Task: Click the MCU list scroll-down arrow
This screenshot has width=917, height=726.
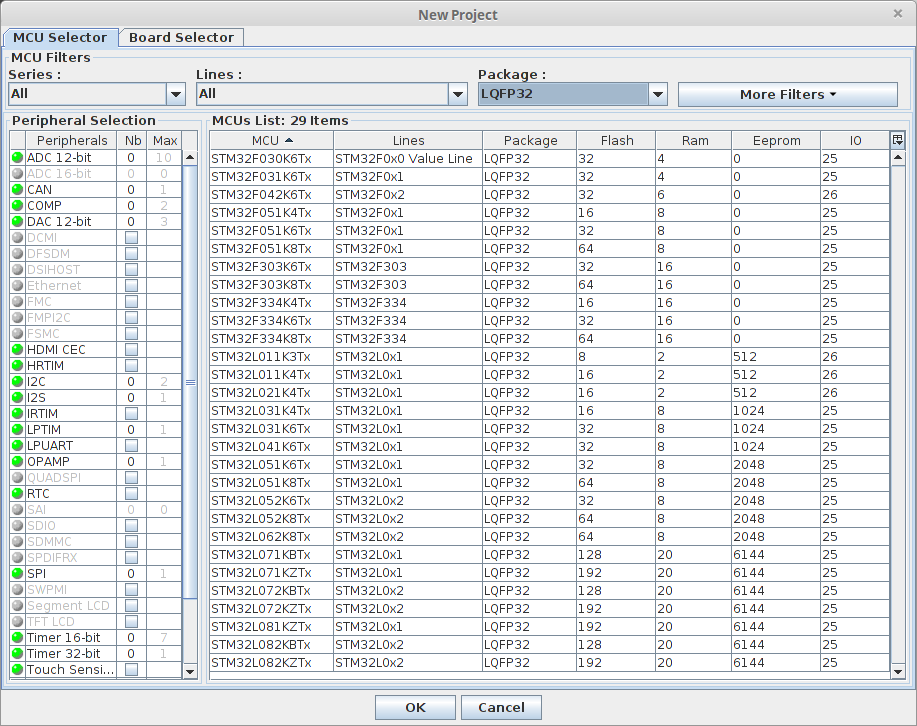Action: click(898, 672)
